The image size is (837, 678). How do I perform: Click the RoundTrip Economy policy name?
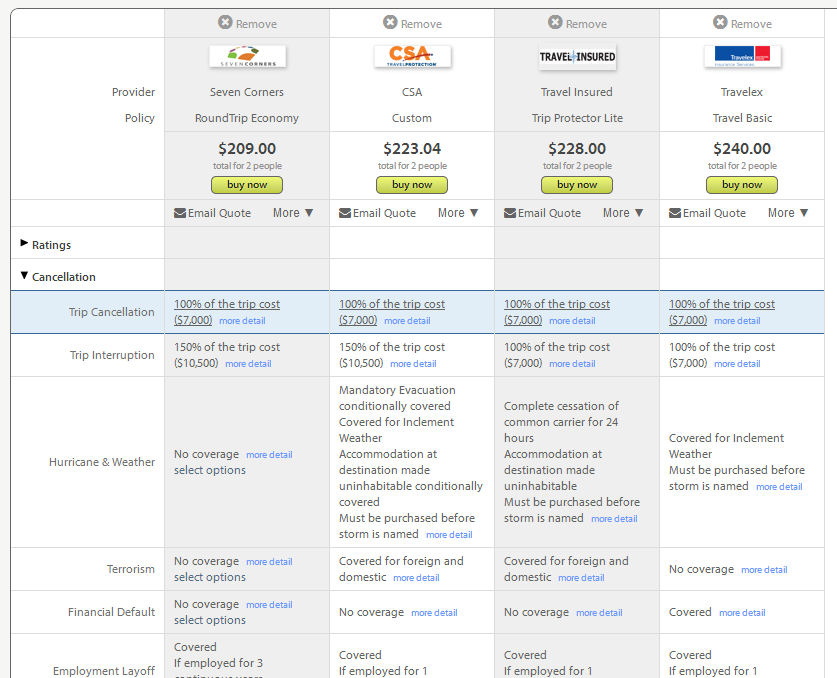(x=247, y=118)
